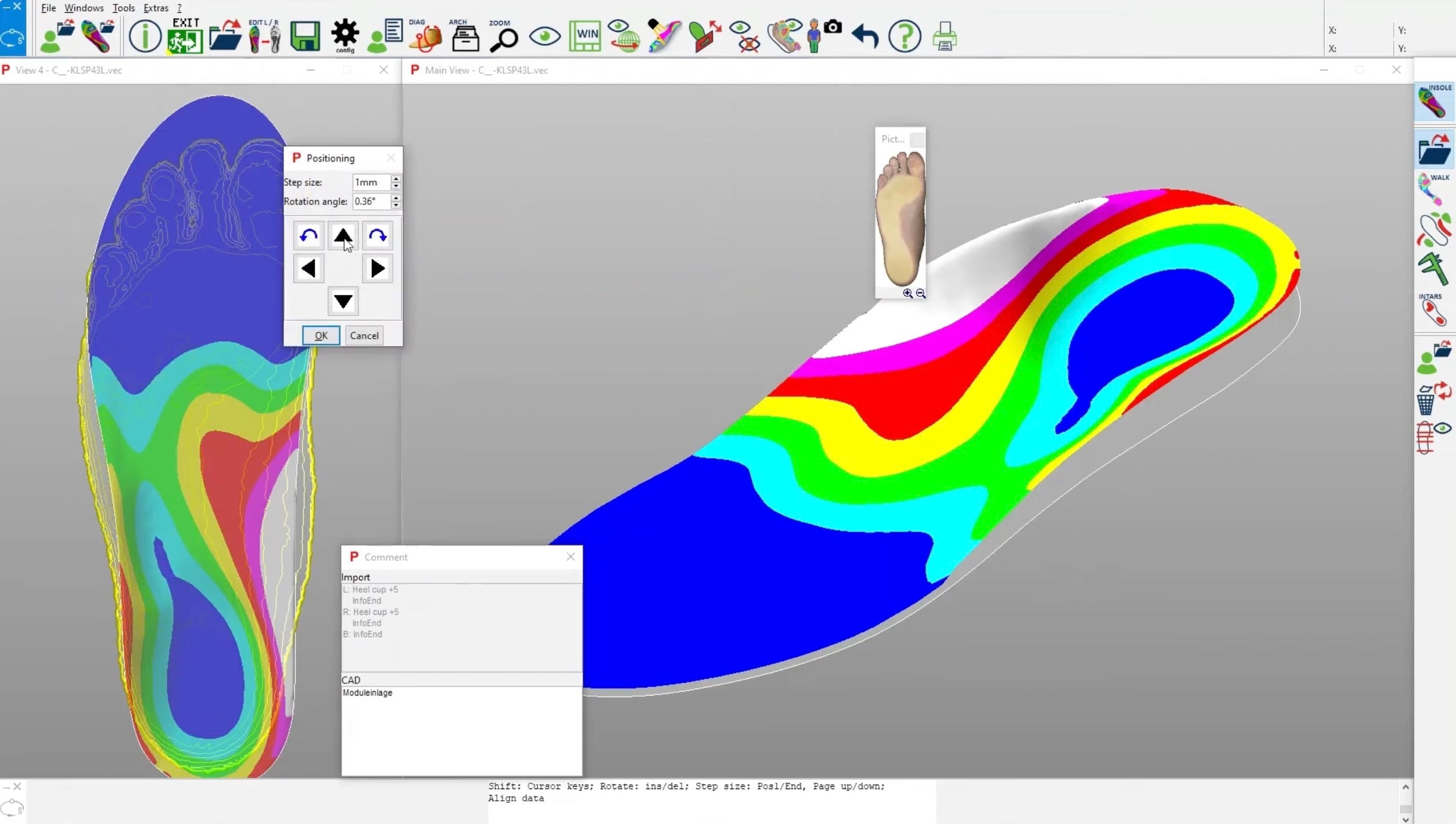Open the Tools menu
This screenshot has height=824, width=1456.
[123, 8]
